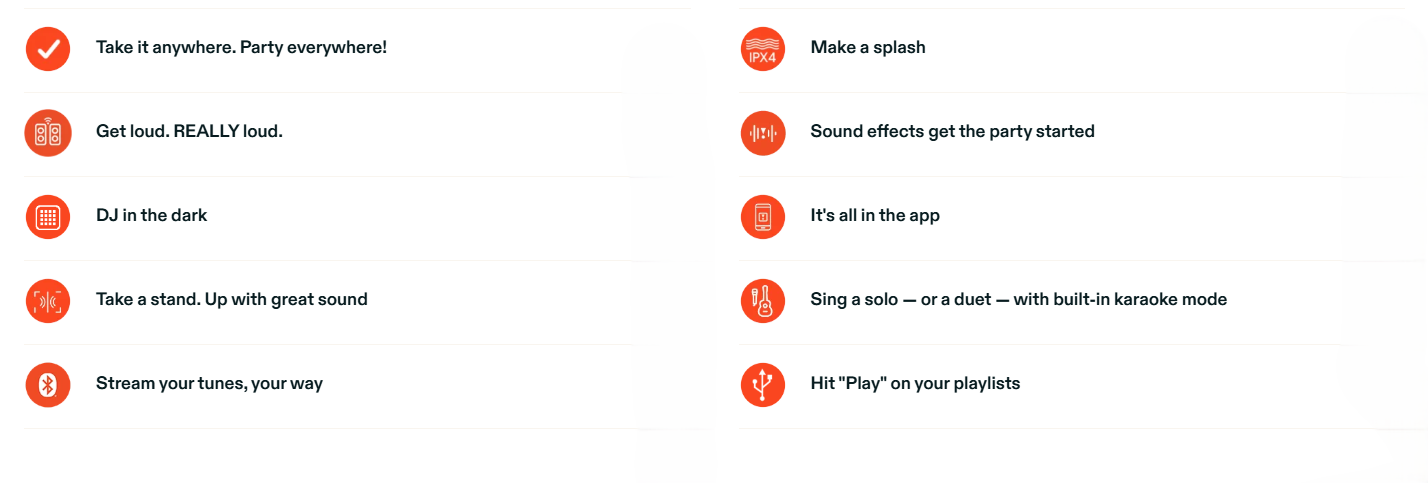Image resolution: width=1428 pixels, height=483 pixels.
Task: Expand "Sound effects get the party started"
Action: coord(953,131)
